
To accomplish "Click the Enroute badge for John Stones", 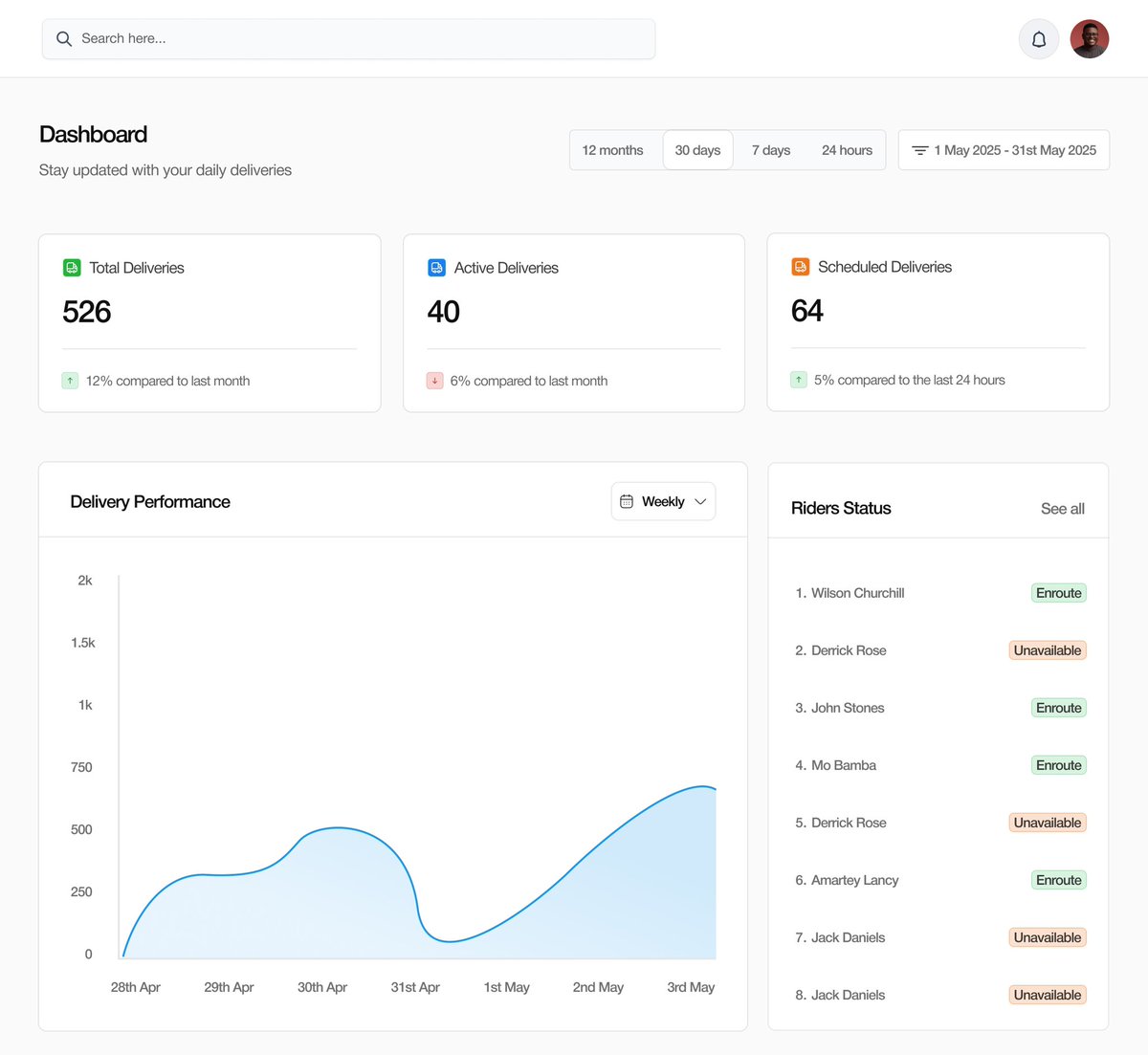I will click(1059, 708).
